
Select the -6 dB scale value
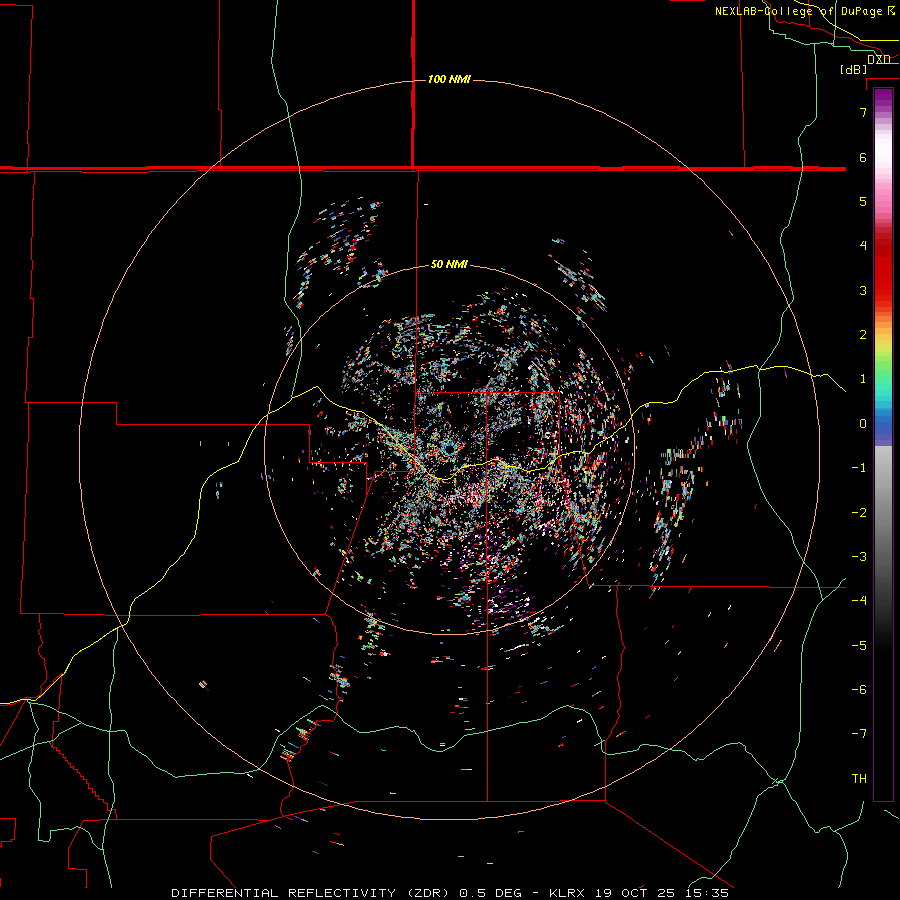(859, 690)
